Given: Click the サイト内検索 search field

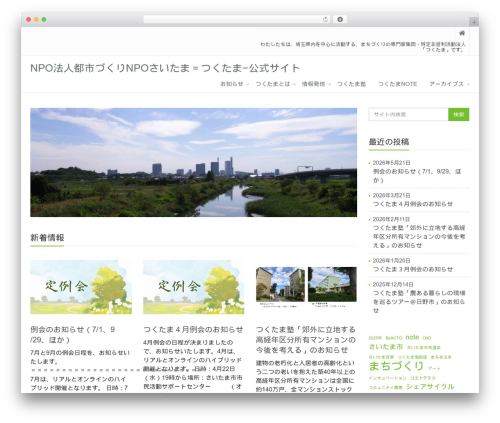Looking at the screenshot, I should pyautogui.click(x=408, y=114).
